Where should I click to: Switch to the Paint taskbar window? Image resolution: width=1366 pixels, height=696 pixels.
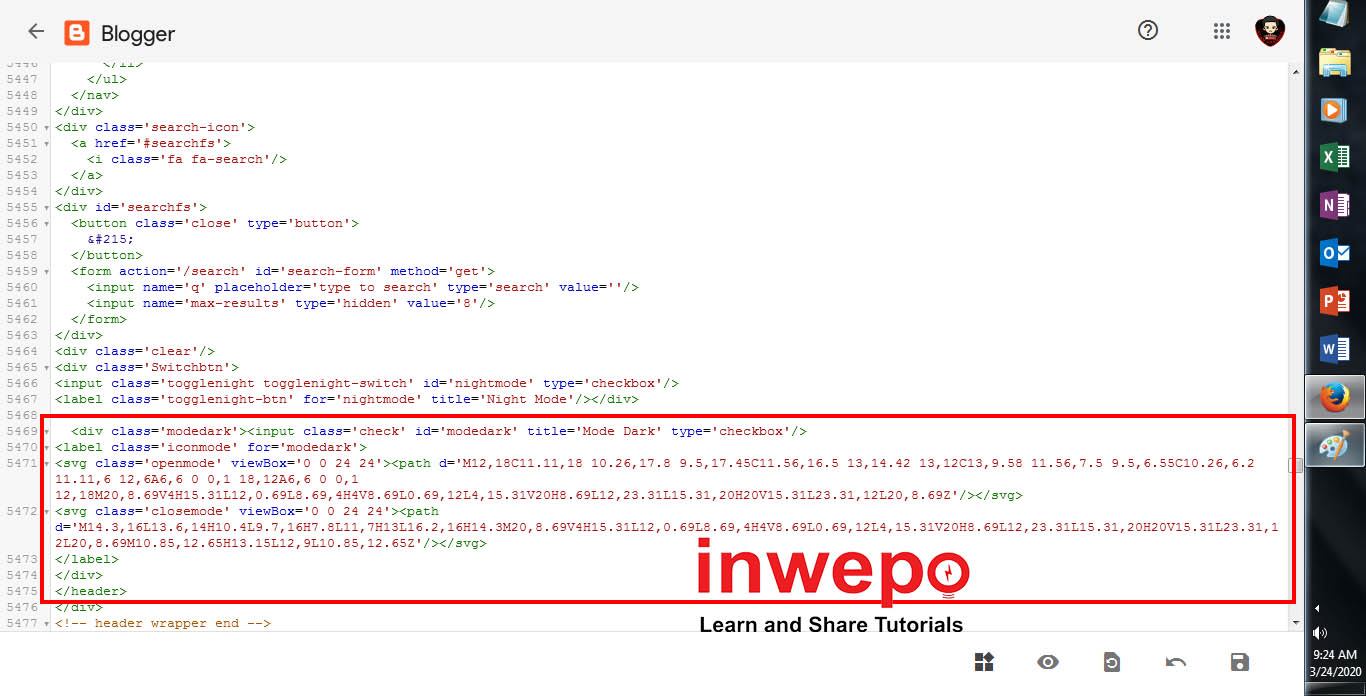(x=1335, y=446)
